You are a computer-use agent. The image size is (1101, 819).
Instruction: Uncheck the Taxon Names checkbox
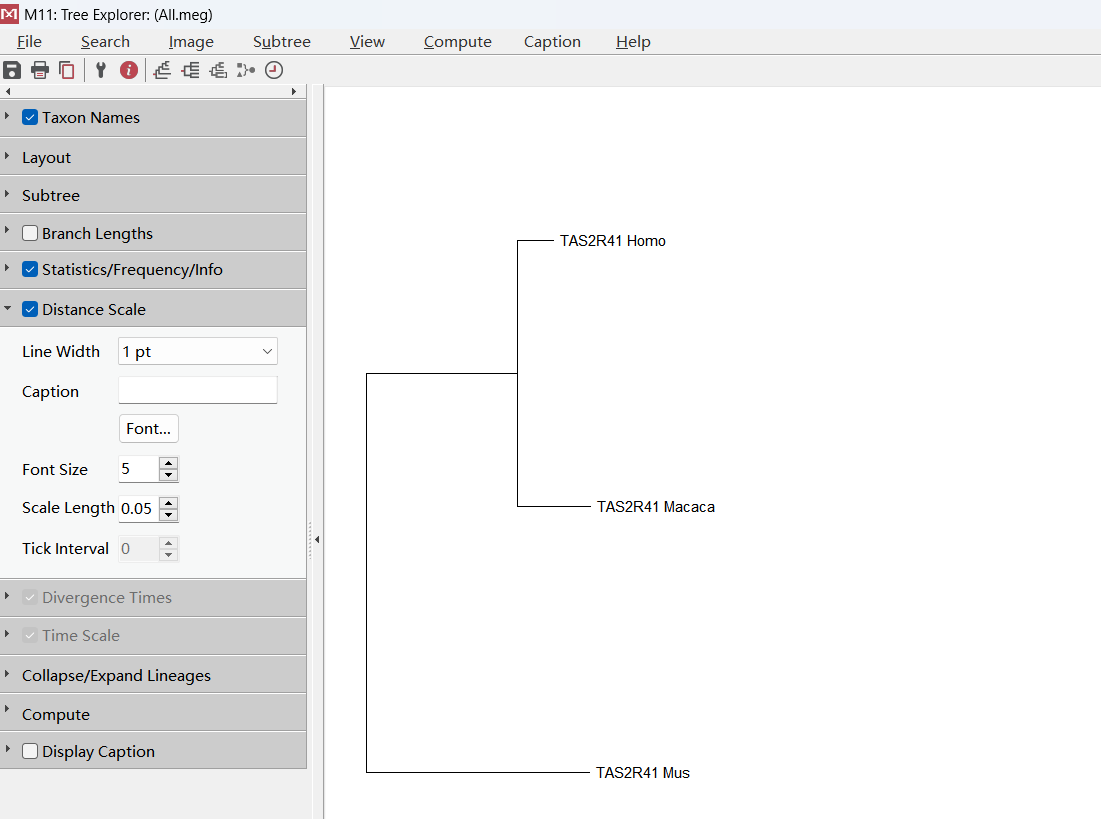click(x=29, y=117)
